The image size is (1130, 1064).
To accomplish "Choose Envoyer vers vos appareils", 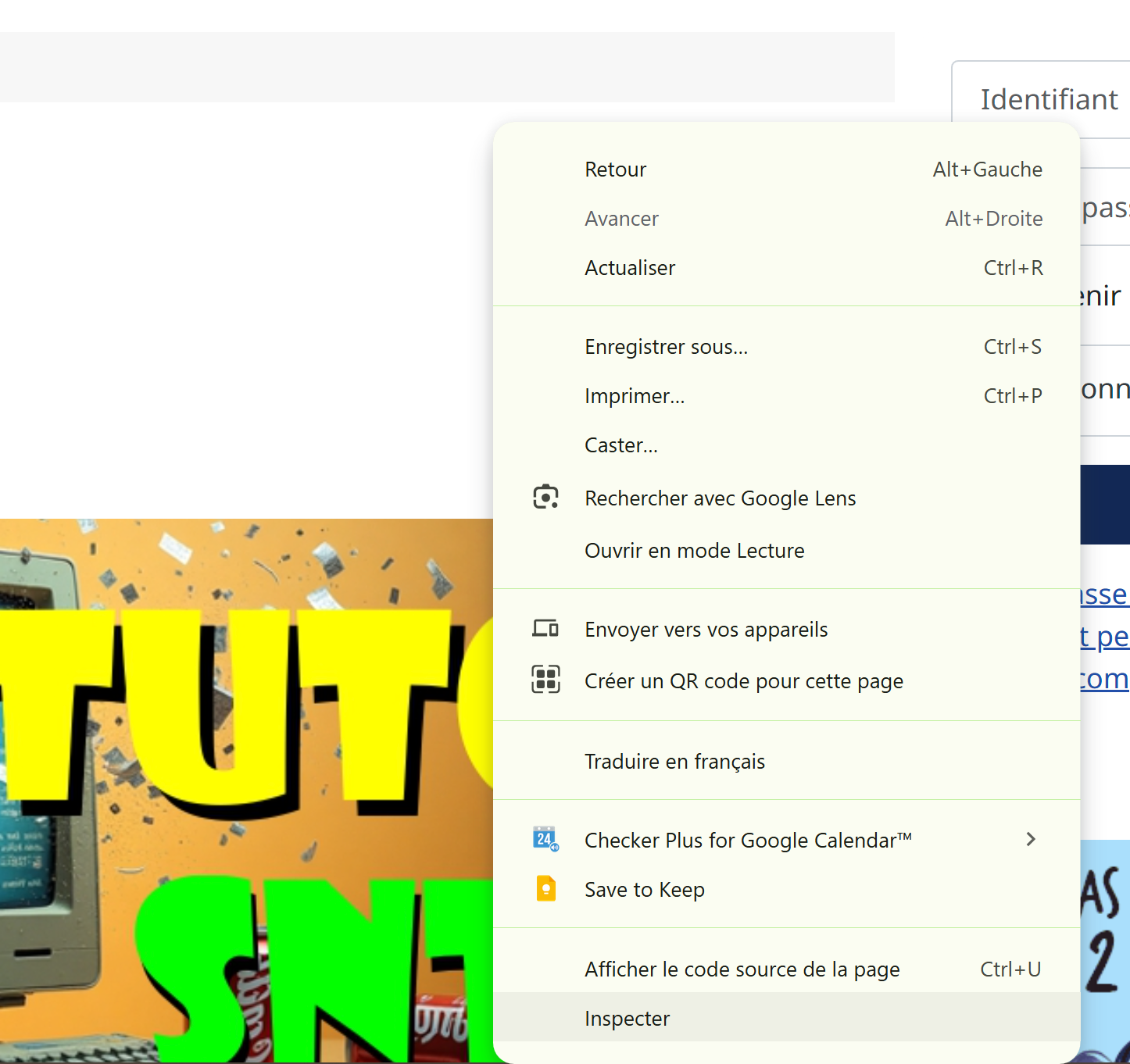I will pyautogui.click(x=706, y=630).
